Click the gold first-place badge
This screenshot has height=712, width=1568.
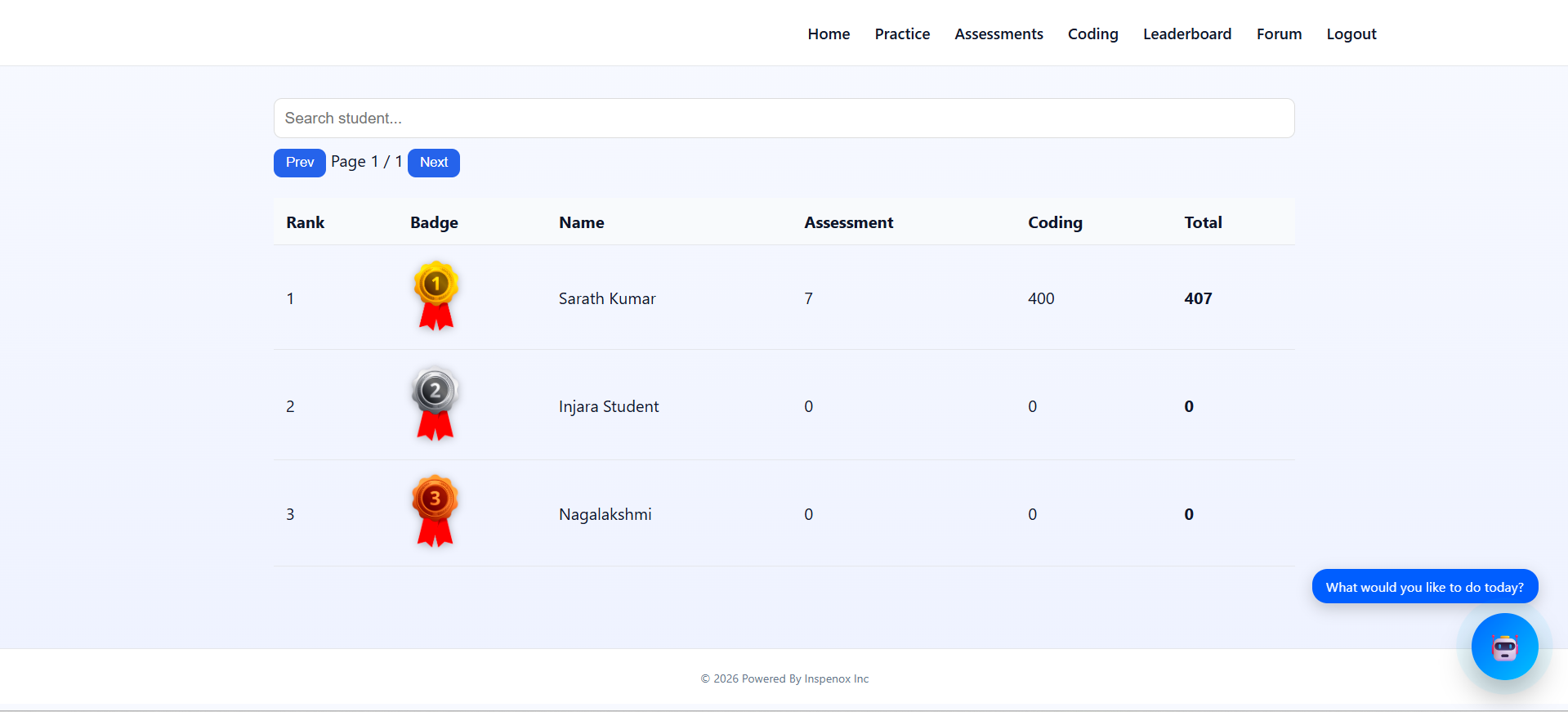click(x=436, y=296)
